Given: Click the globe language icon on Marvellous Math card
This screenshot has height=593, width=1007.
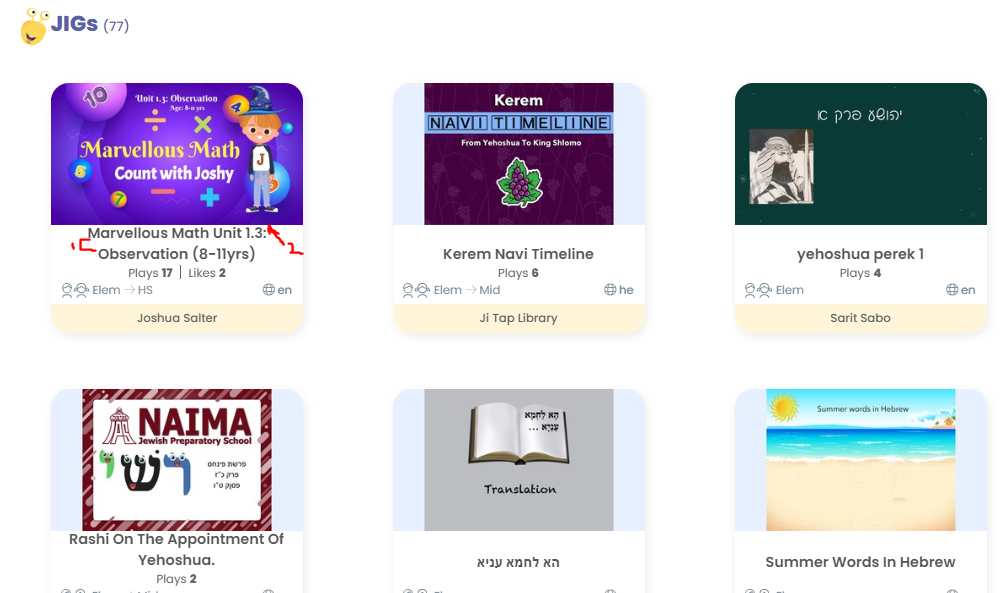Looking at the screenshot, I should coord(268,290).
